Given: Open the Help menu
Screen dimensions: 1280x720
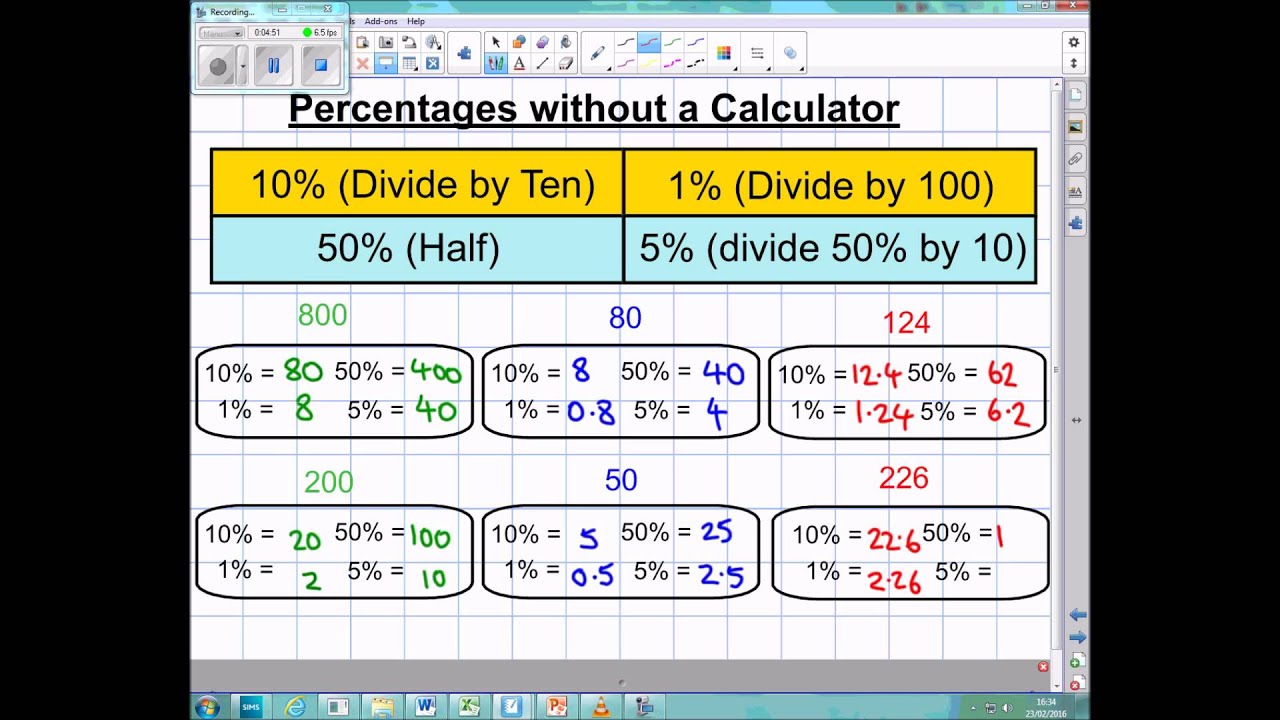Looking at the screenshot, I should pos(416,21).
